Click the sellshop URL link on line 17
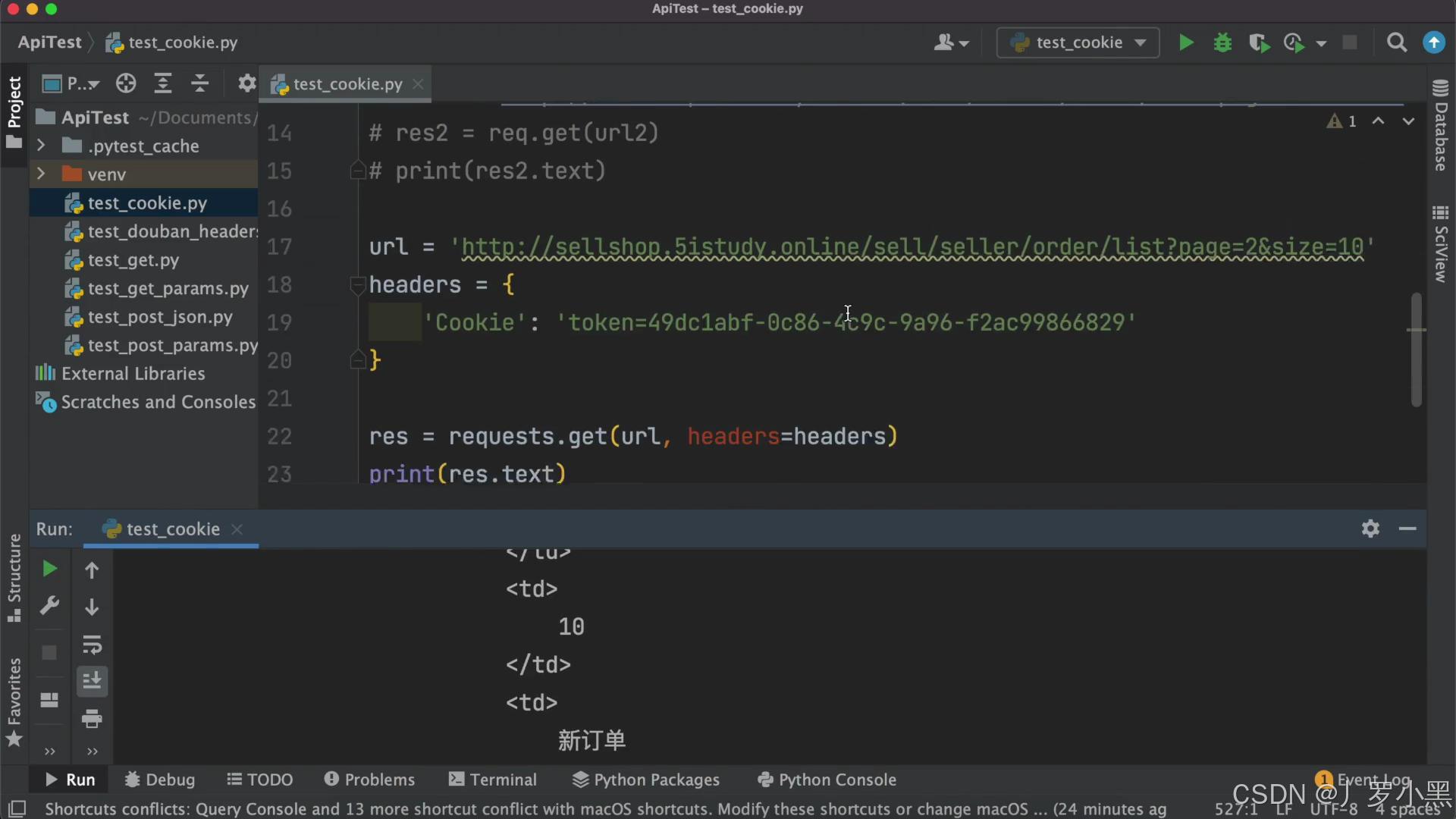The width and height of the screenshot is (1456, 819). (x=912, y=246)
